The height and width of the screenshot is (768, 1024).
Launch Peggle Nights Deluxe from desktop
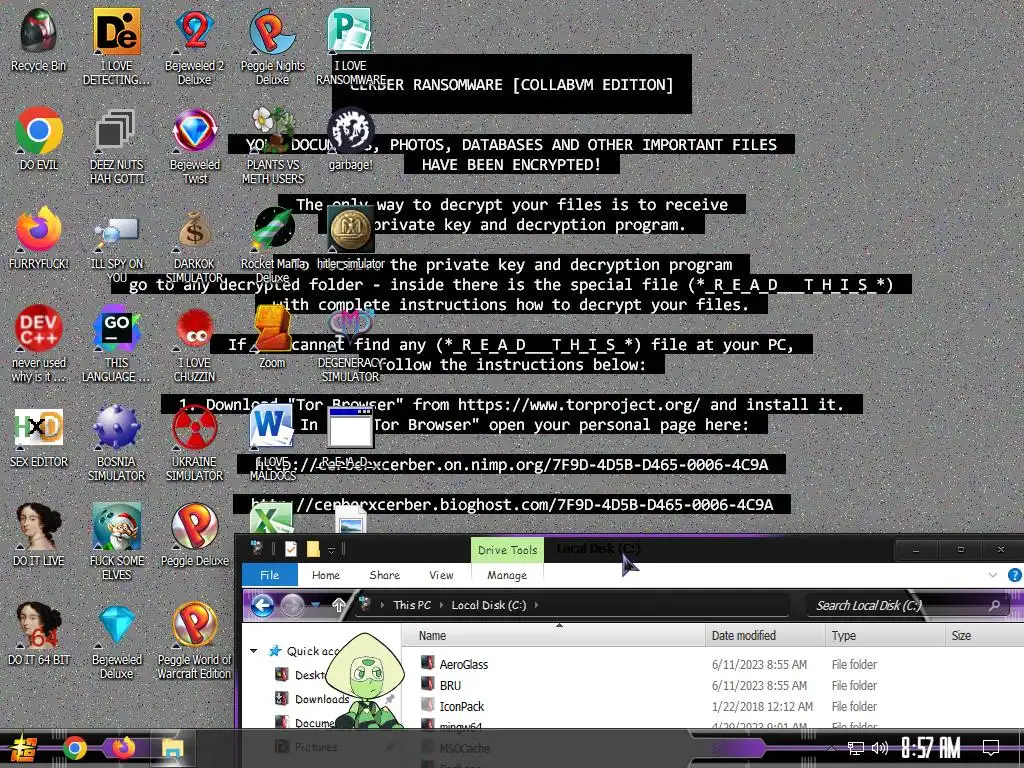272,47
